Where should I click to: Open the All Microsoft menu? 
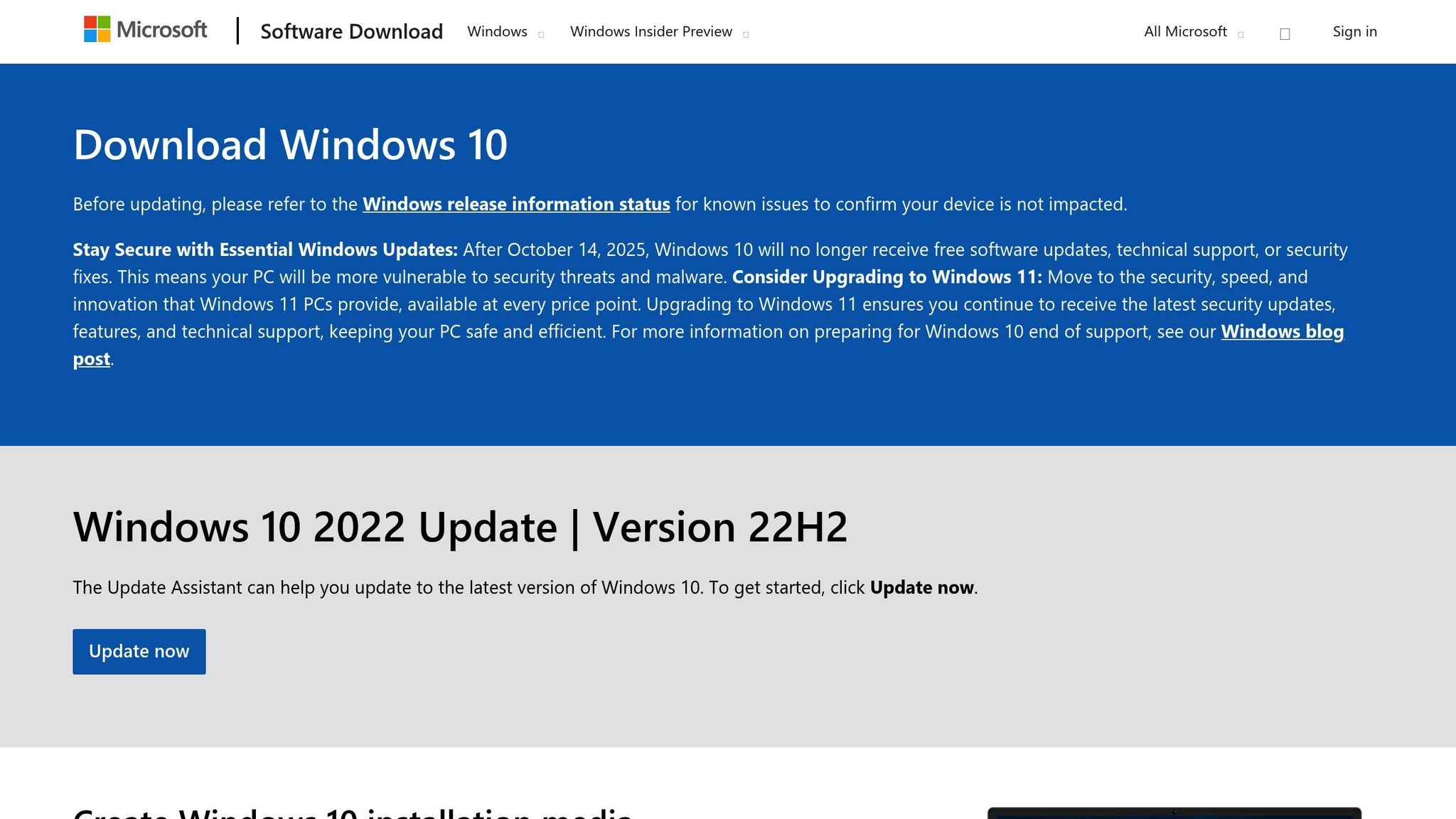1185,31
